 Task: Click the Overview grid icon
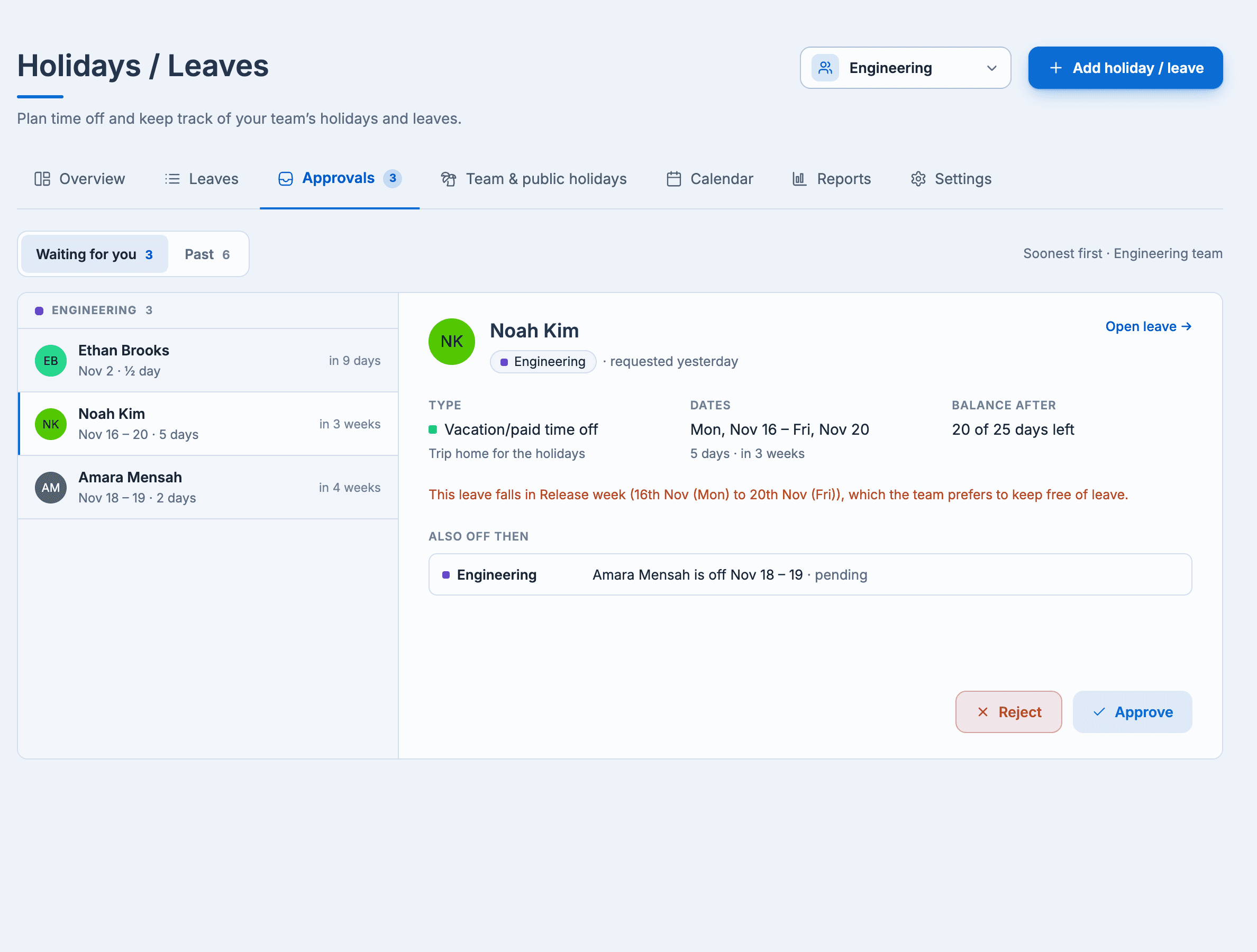click(x=42, y=179)
